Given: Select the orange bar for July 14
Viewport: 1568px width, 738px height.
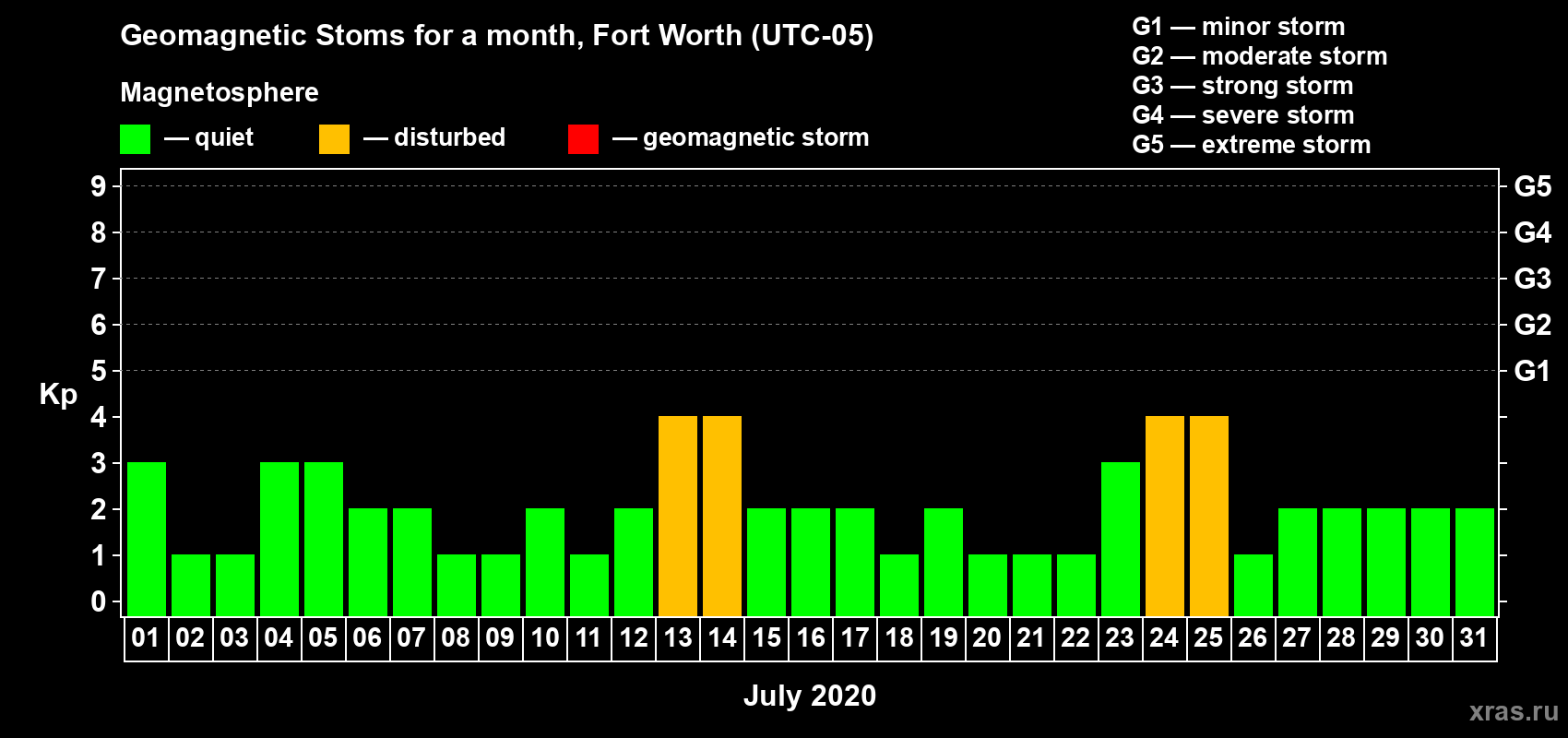Looking at the screenshot, I should coord(722,517).
